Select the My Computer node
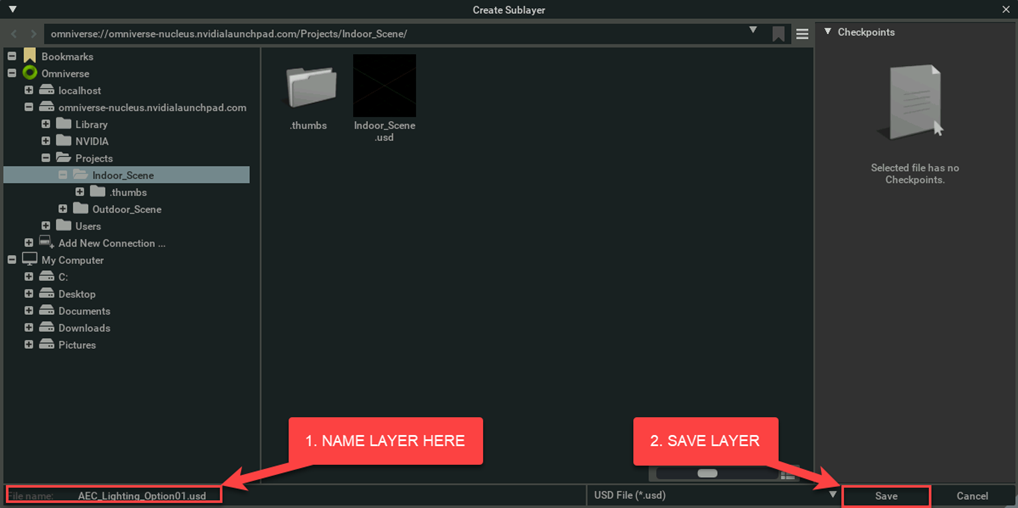The height and width of the screenshot is (508, 1018). pyautogui.click(x=72, y=260)
